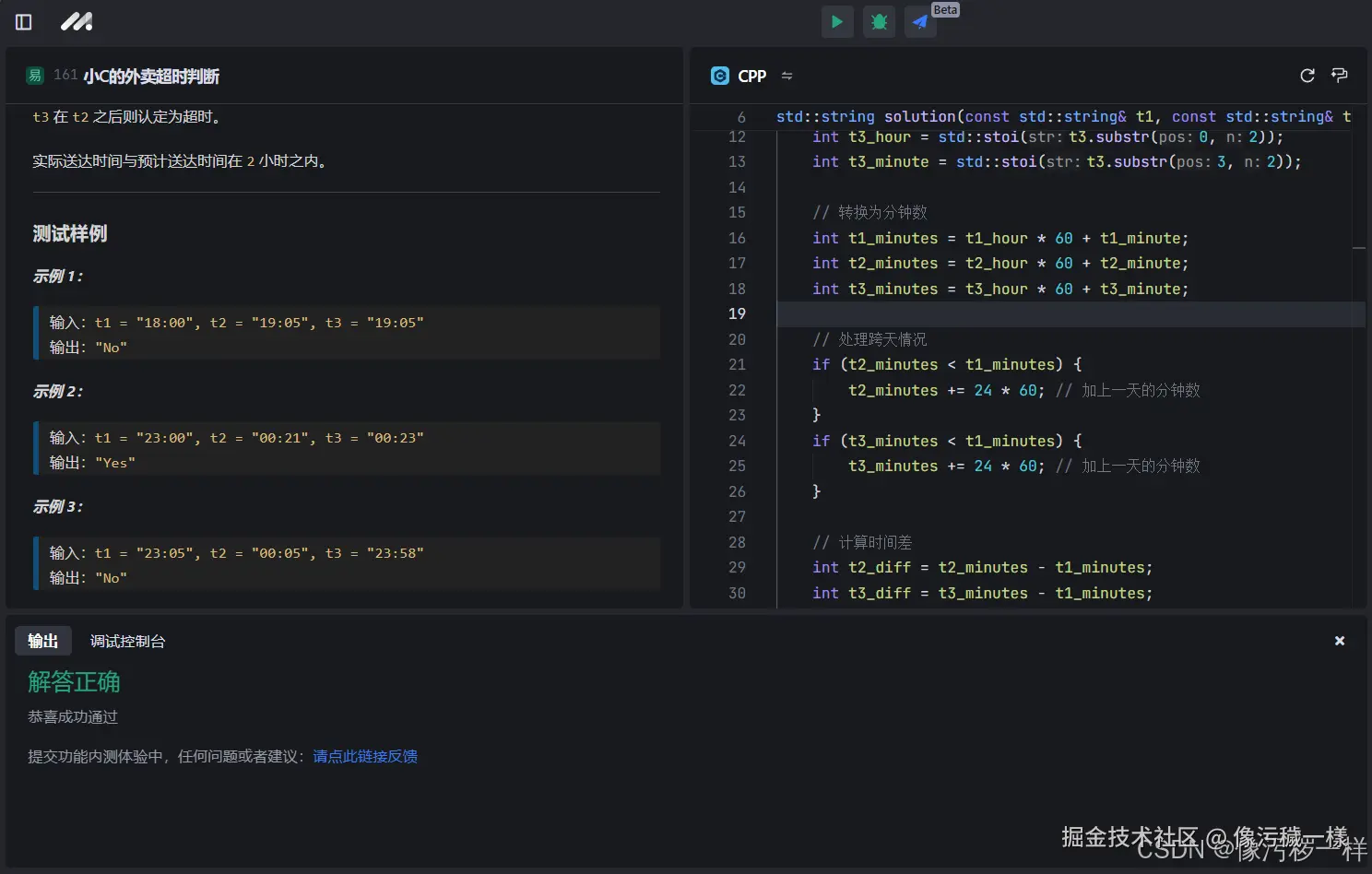Open the CPP language selector
The width and height of the screenshot is (1372, 874).
tap(751, 76)
